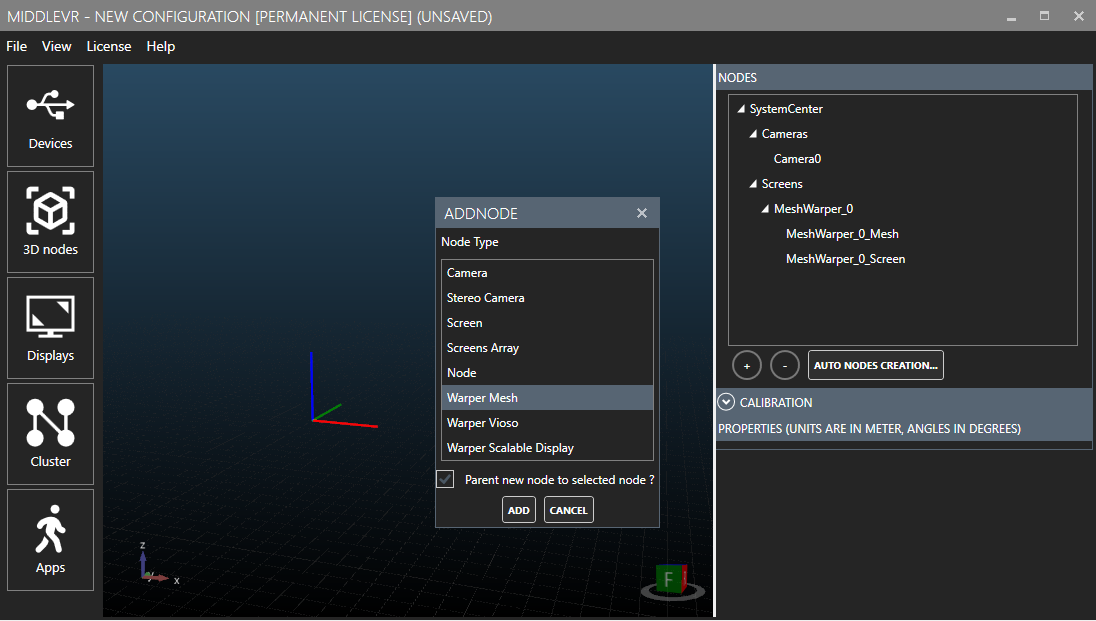Maximize the MiddleVR window
1096x621 pixels.
click(x=1044, y=16)
